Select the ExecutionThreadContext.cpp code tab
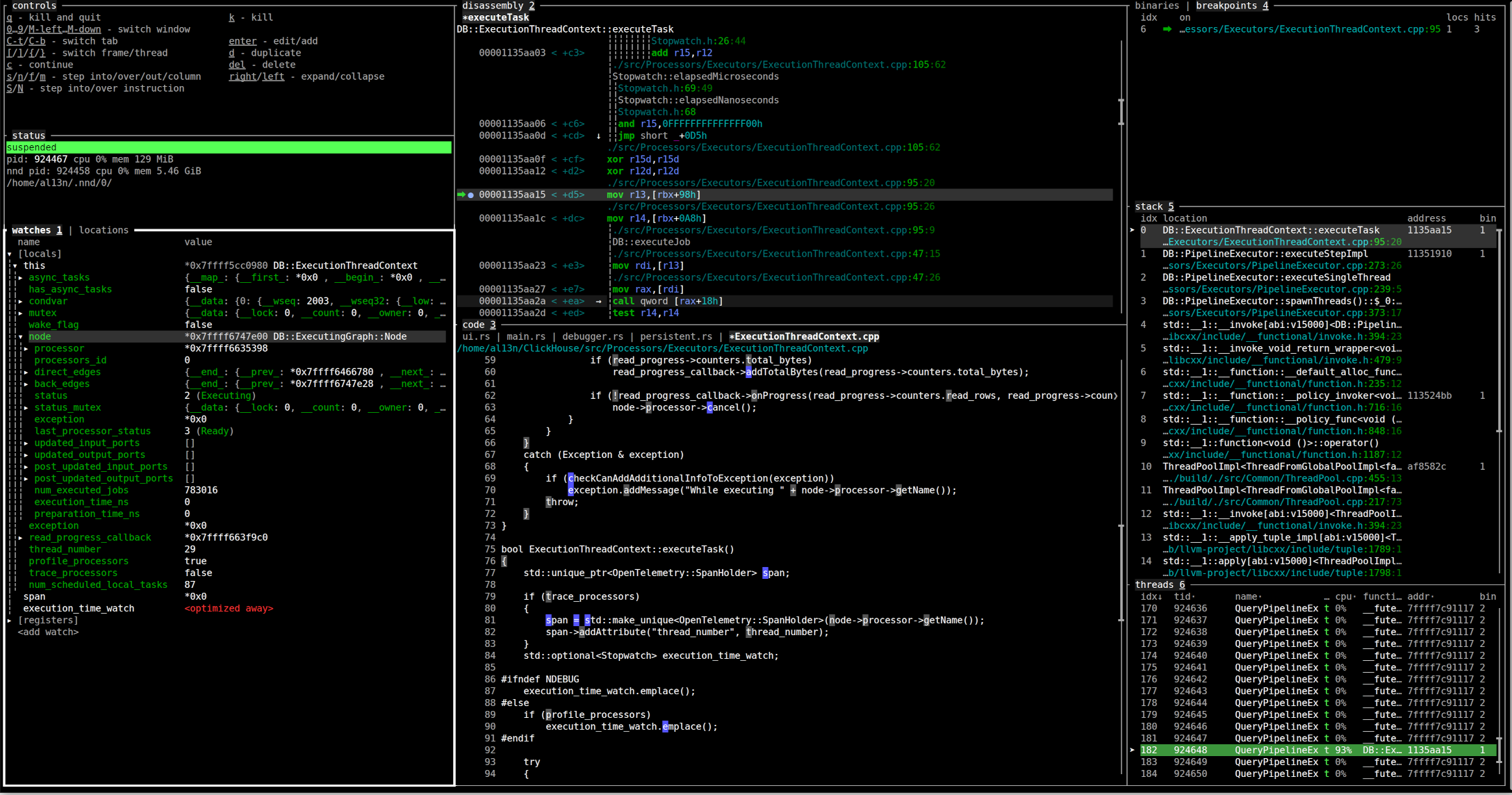1512x795 pixels. tap(804, 336)
